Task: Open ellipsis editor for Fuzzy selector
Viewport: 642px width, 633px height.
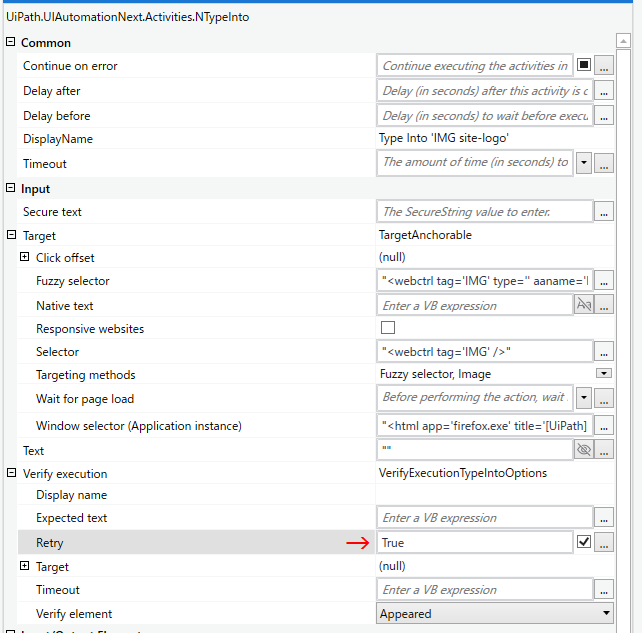Action: [604, 281]
